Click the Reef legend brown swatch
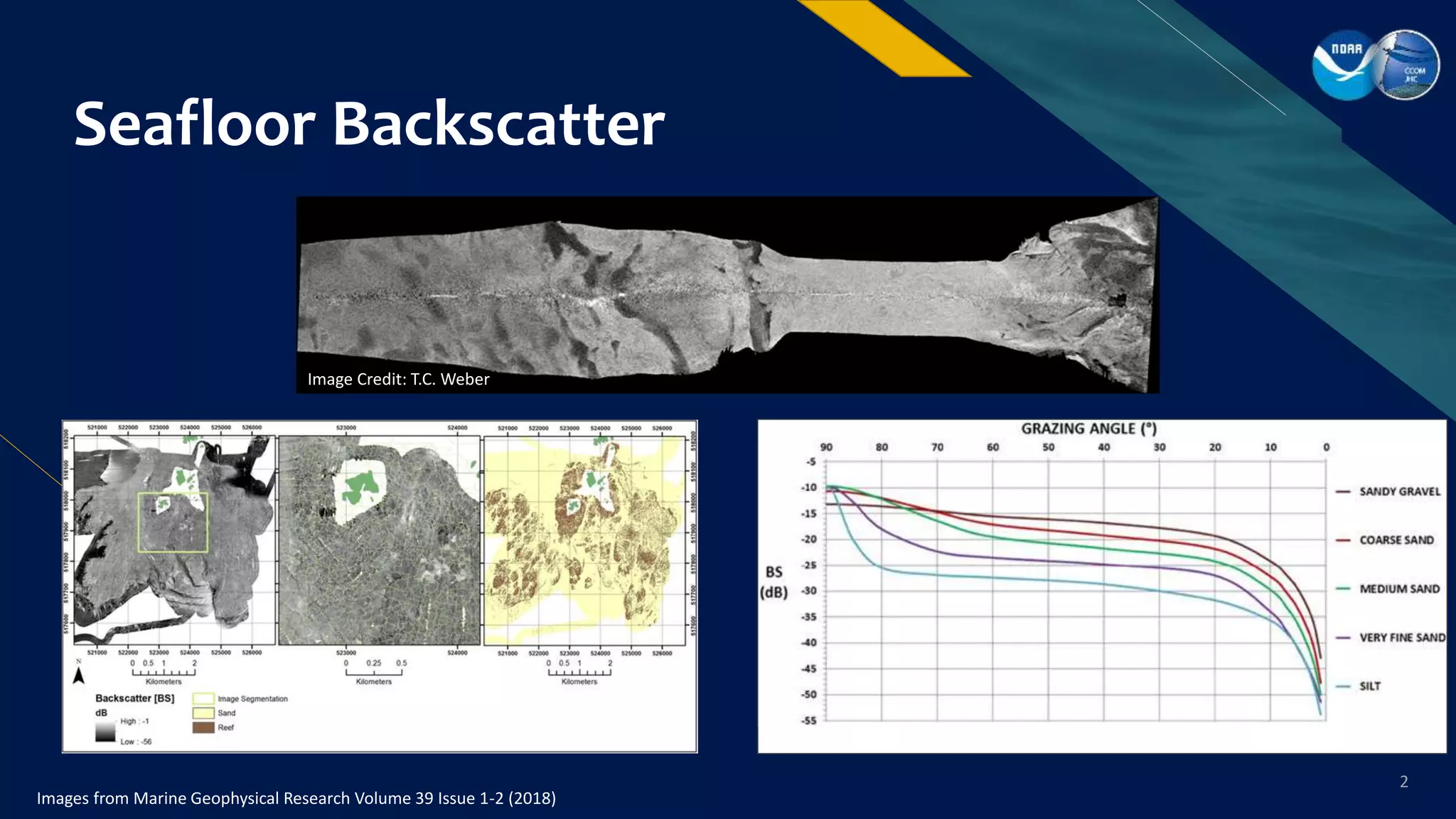This screenshot has height=819, width=1456. coord(203,727)
